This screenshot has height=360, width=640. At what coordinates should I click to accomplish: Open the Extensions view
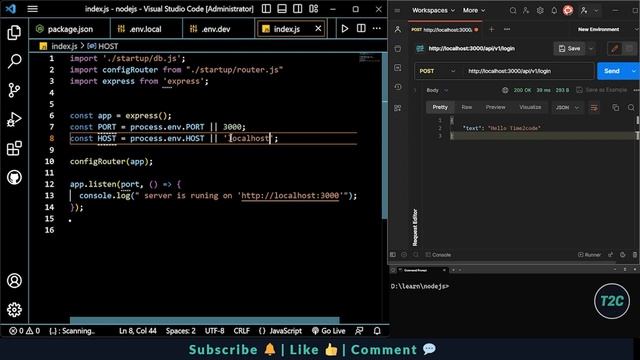coord(14,148)
